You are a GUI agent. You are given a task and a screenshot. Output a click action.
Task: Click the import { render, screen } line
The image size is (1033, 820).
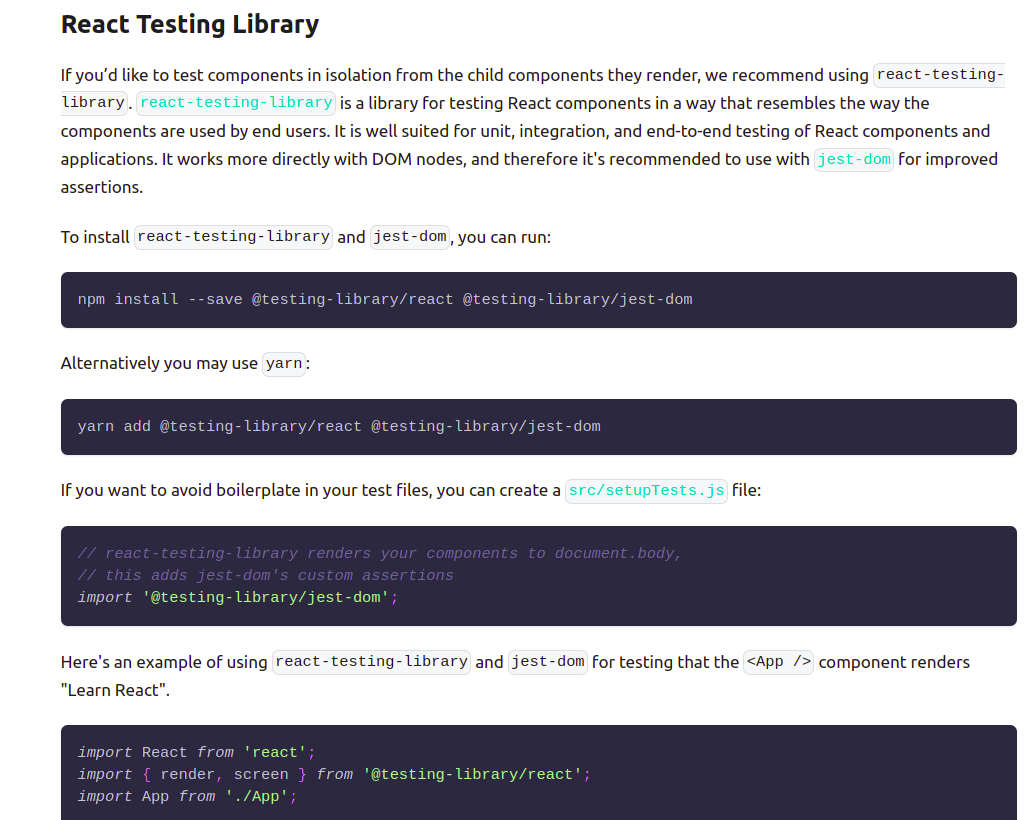[334, 775]
